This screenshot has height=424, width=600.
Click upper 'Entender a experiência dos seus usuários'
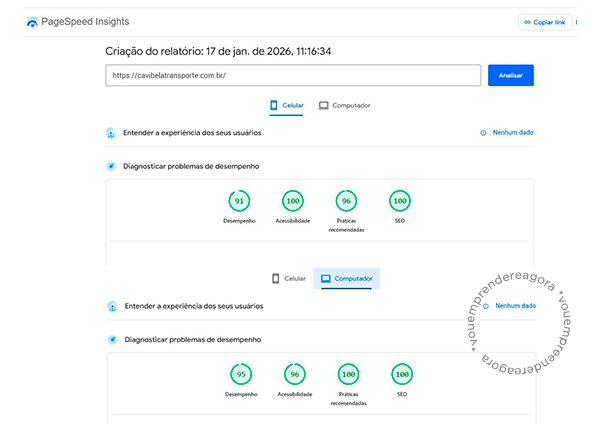pyautogui.click(x=192, y=133)
